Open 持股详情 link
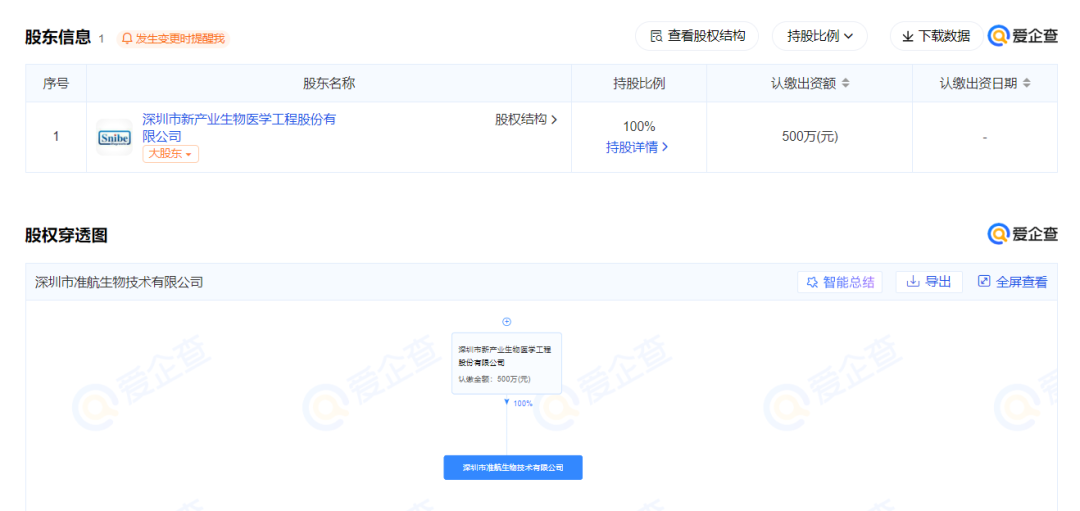 pos(637,147)
